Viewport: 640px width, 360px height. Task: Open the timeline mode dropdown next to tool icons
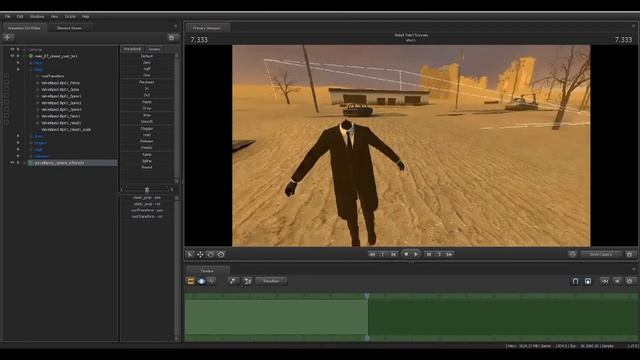[271, 281]
